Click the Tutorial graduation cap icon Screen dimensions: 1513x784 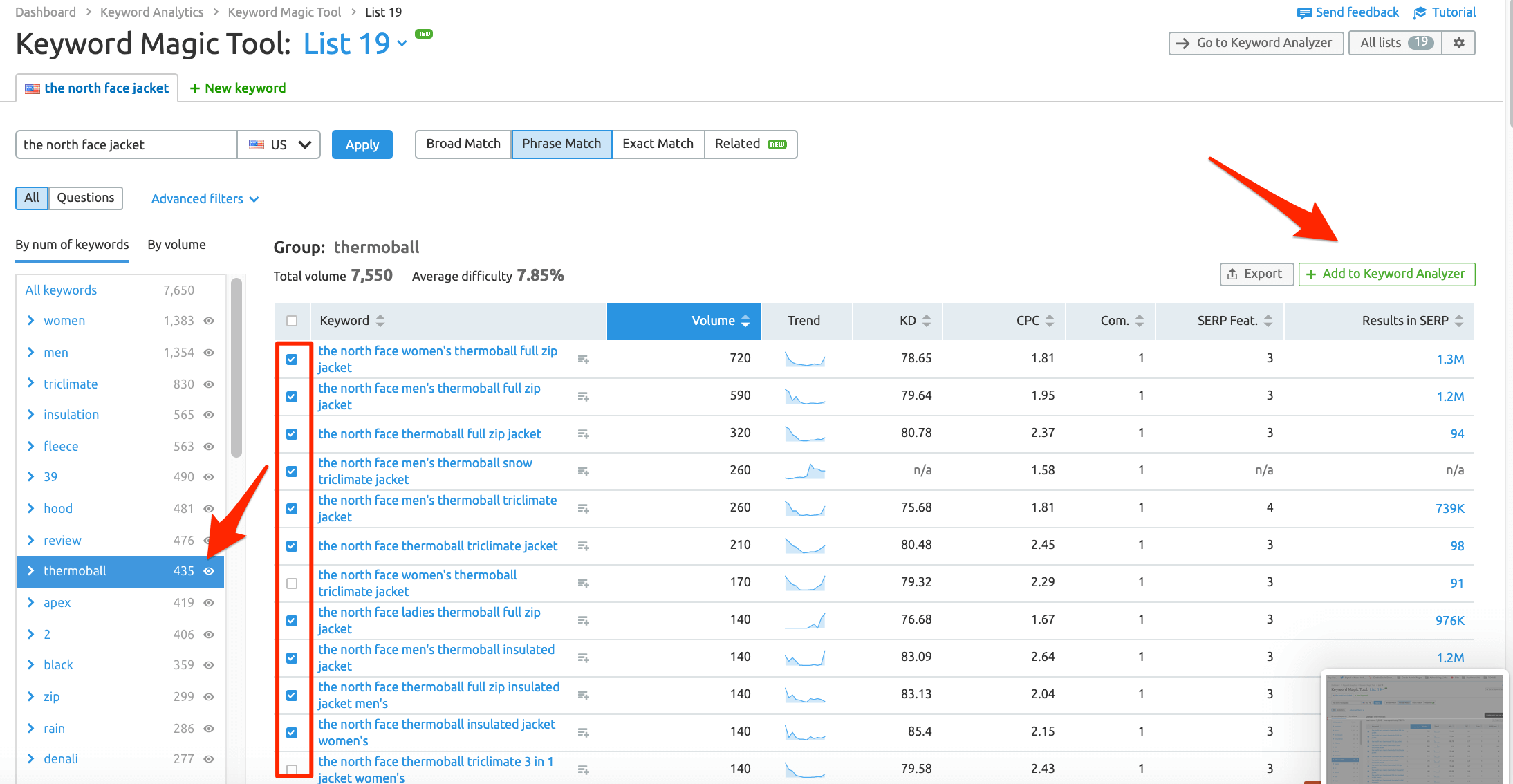(1420, 13)
